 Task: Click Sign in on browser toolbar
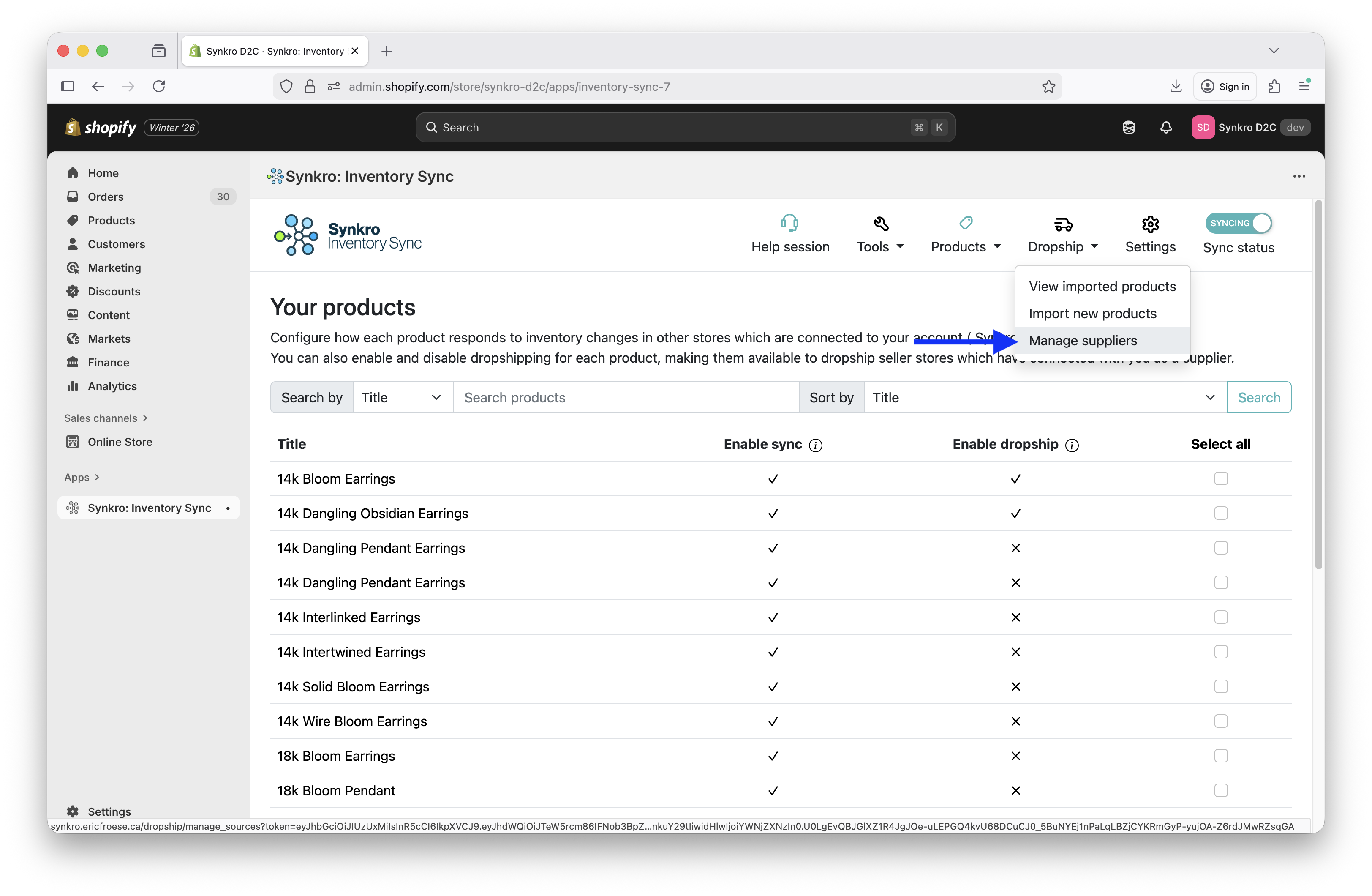point(1225,86)
